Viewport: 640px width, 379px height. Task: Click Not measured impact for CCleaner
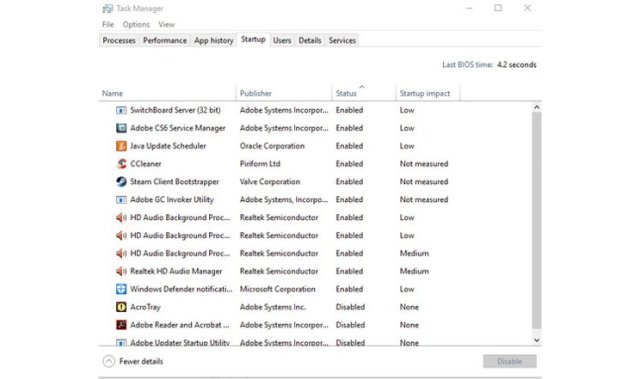pos(424,164)
